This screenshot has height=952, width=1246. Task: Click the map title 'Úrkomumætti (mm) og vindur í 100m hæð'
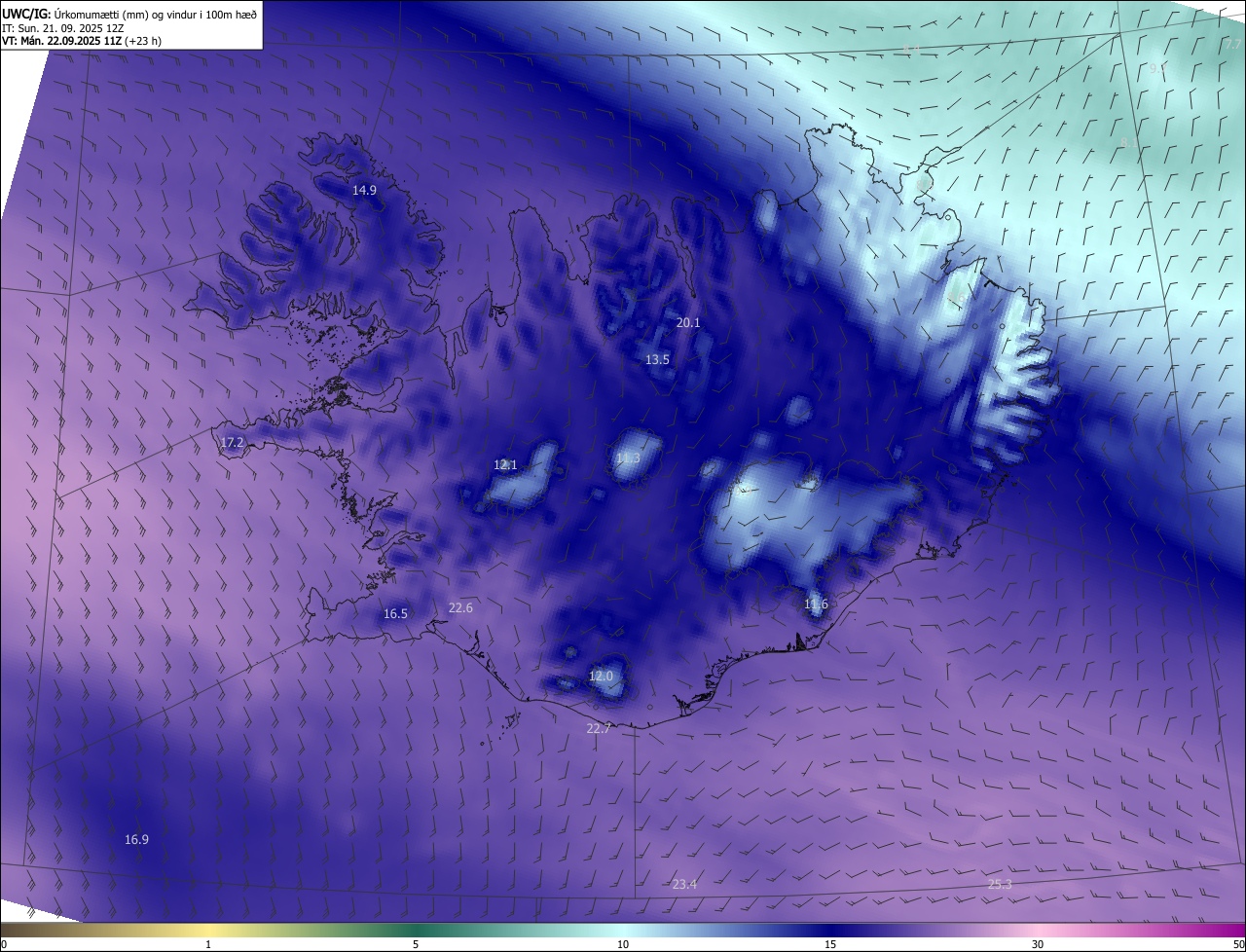pyautogui.click(x=157, y=14)
